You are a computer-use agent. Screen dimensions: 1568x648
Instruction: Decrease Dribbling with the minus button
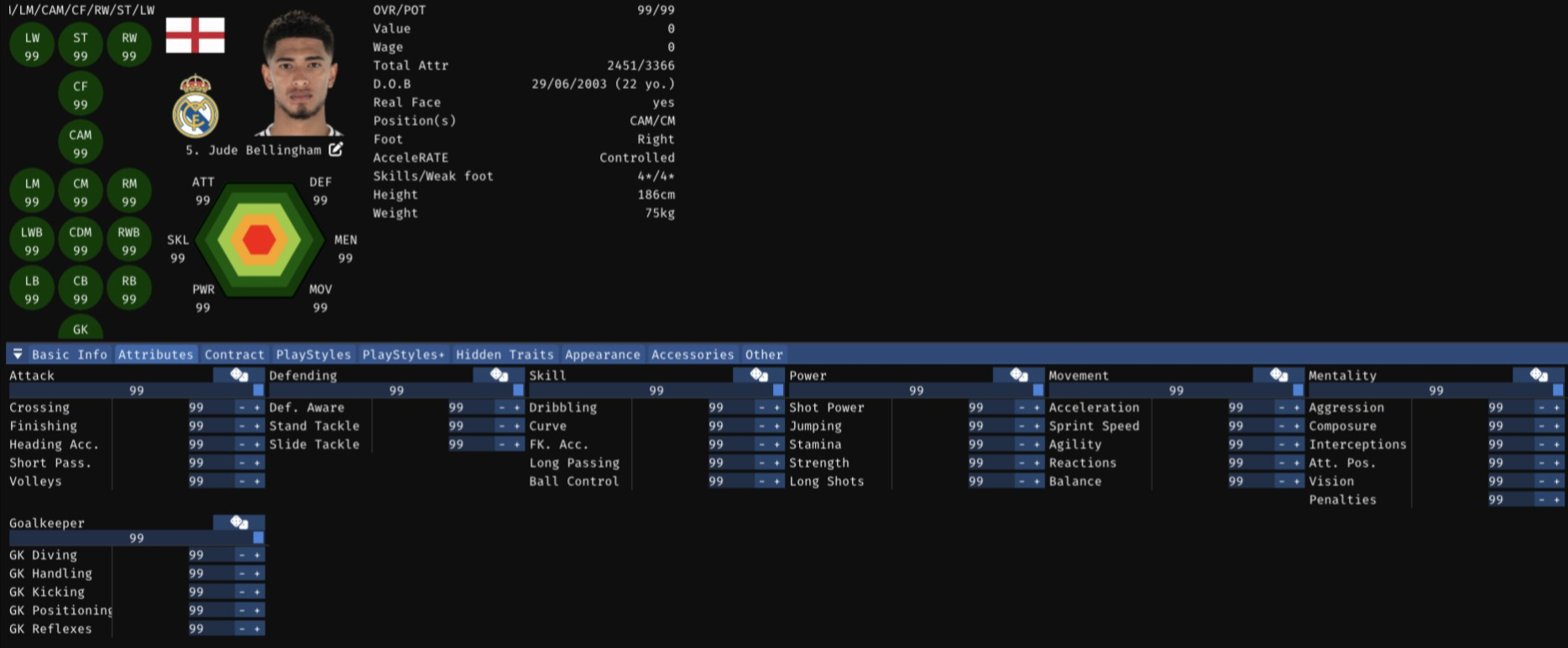(762, 408)
